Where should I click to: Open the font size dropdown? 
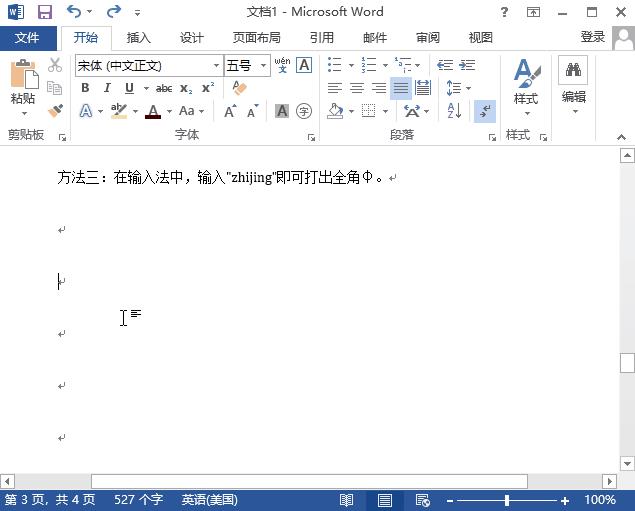[264, 65]
